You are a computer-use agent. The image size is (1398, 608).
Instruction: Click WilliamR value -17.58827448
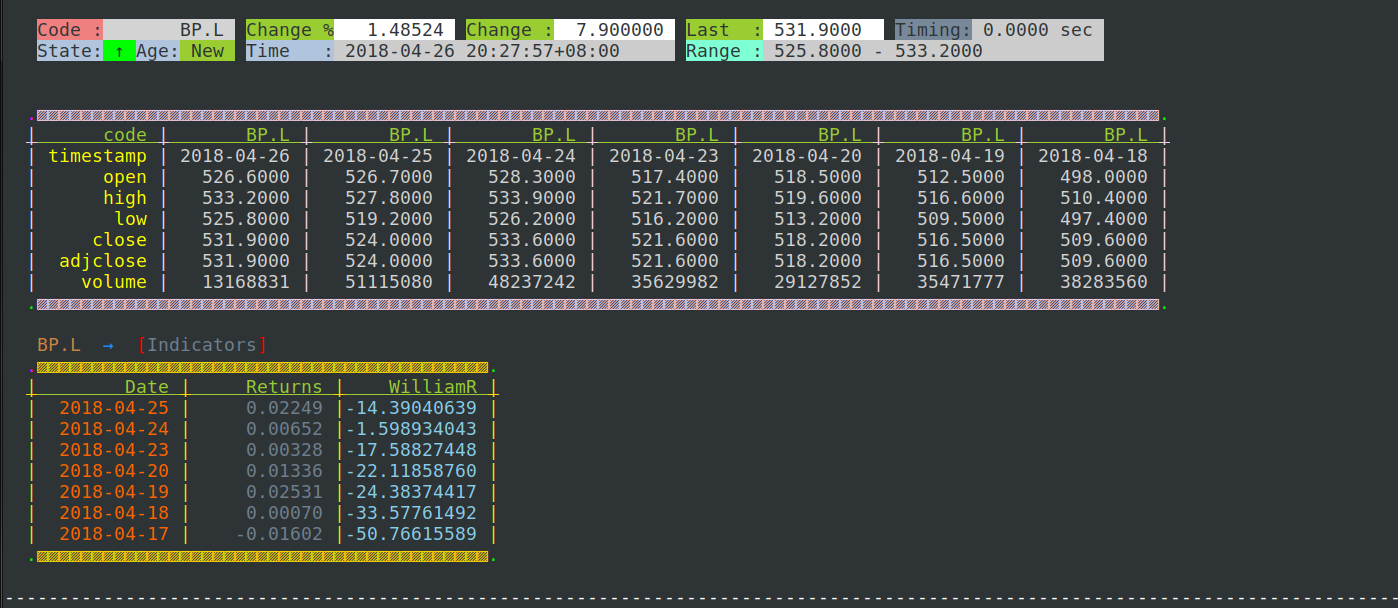point(411,450)
